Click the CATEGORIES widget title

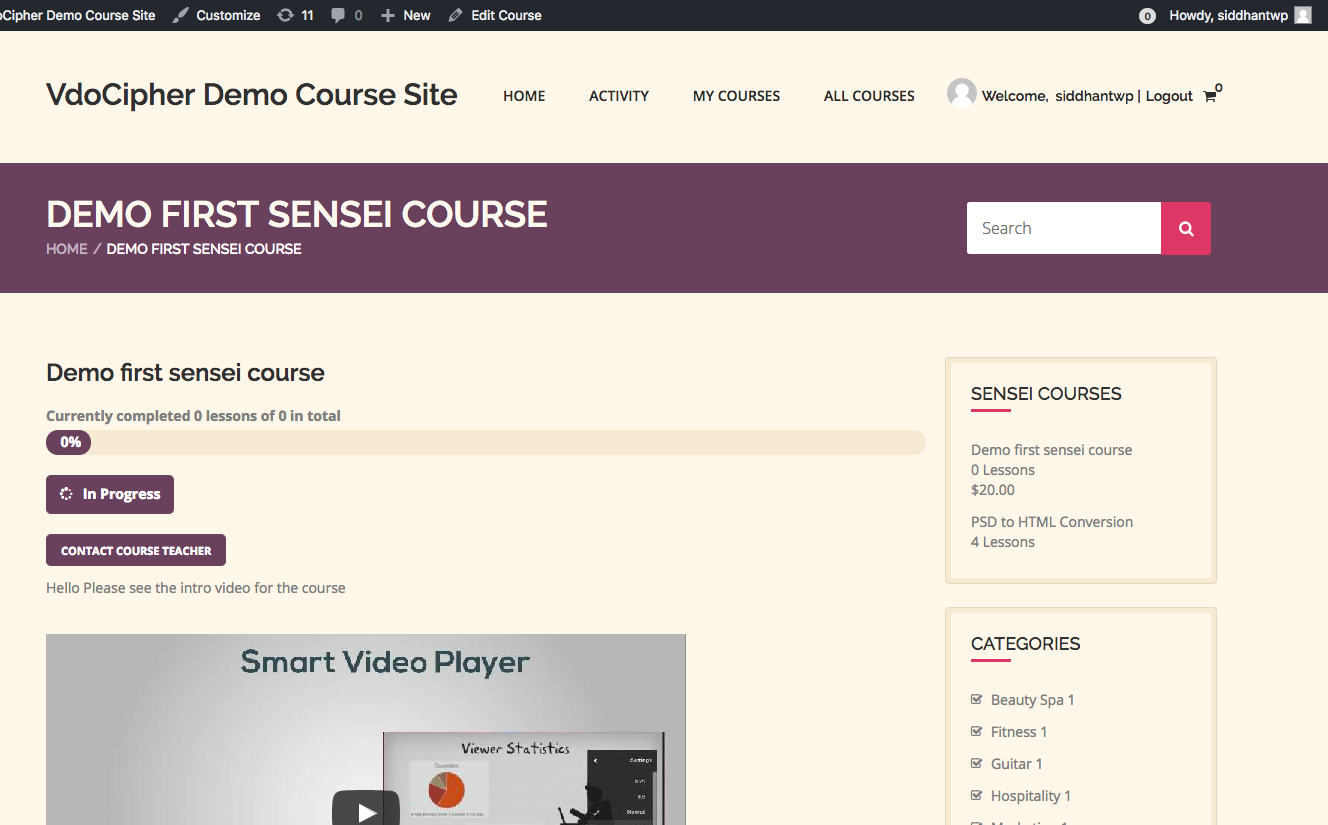(1025, 644)
